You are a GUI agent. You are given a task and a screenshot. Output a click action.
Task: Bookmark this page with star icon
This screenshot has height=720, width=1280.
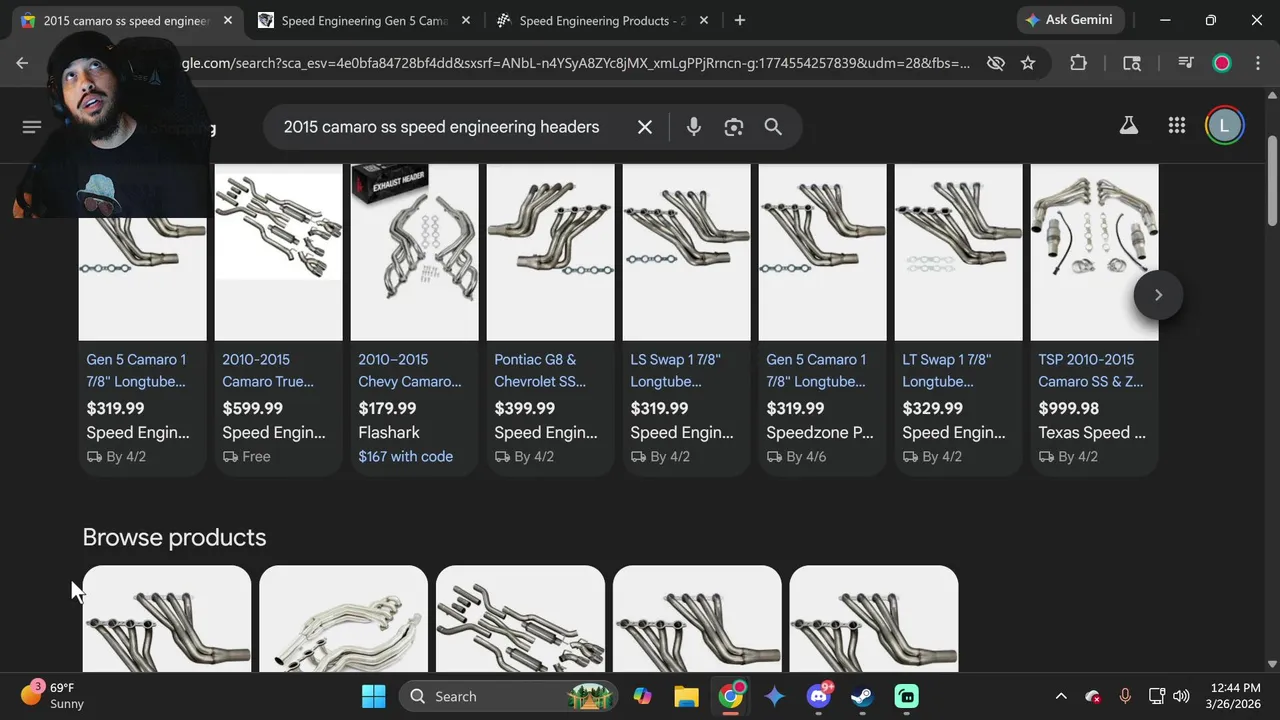[x=1028, y=63]
